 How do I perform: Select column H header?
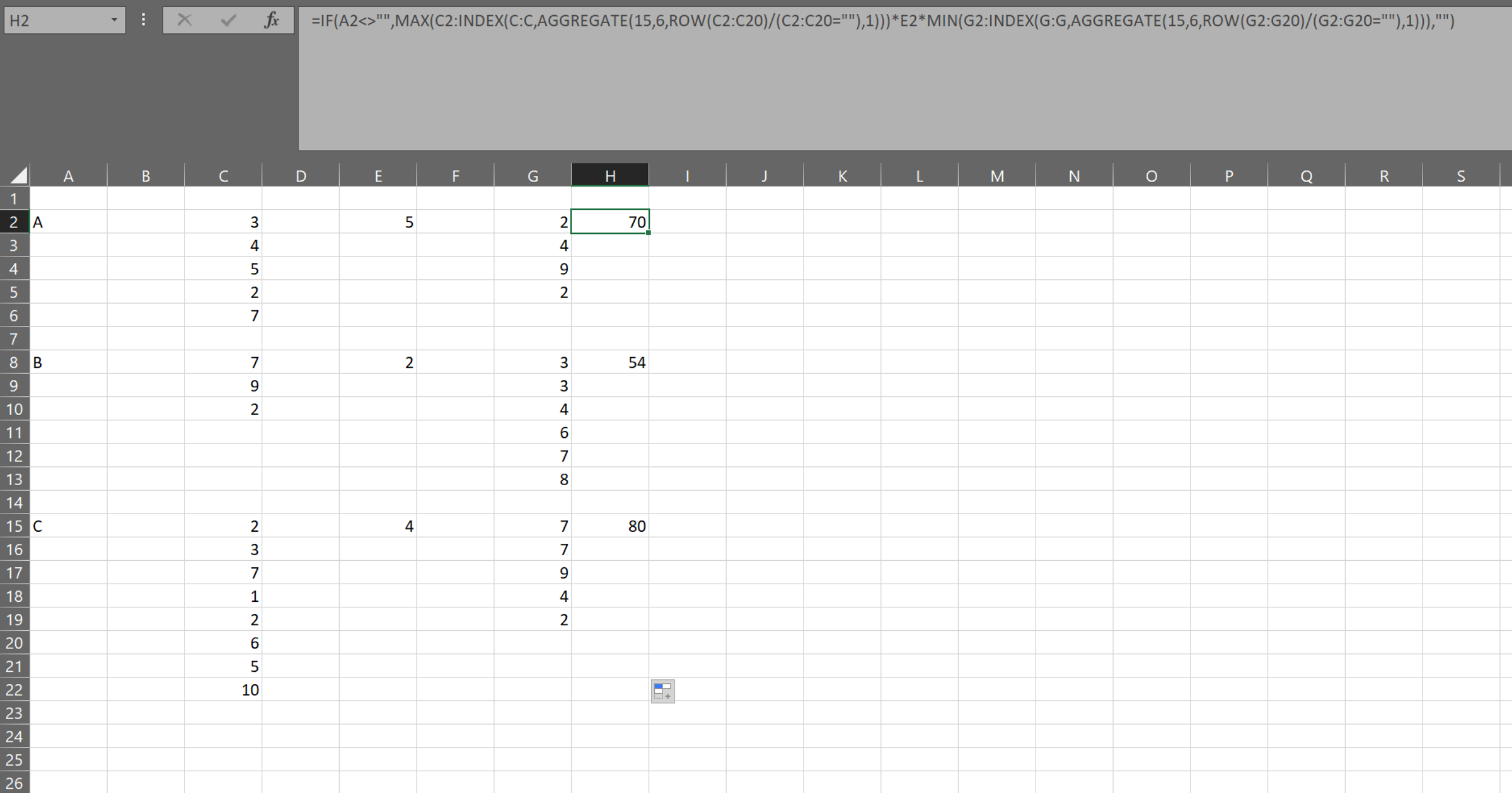[x=610, y=176]
